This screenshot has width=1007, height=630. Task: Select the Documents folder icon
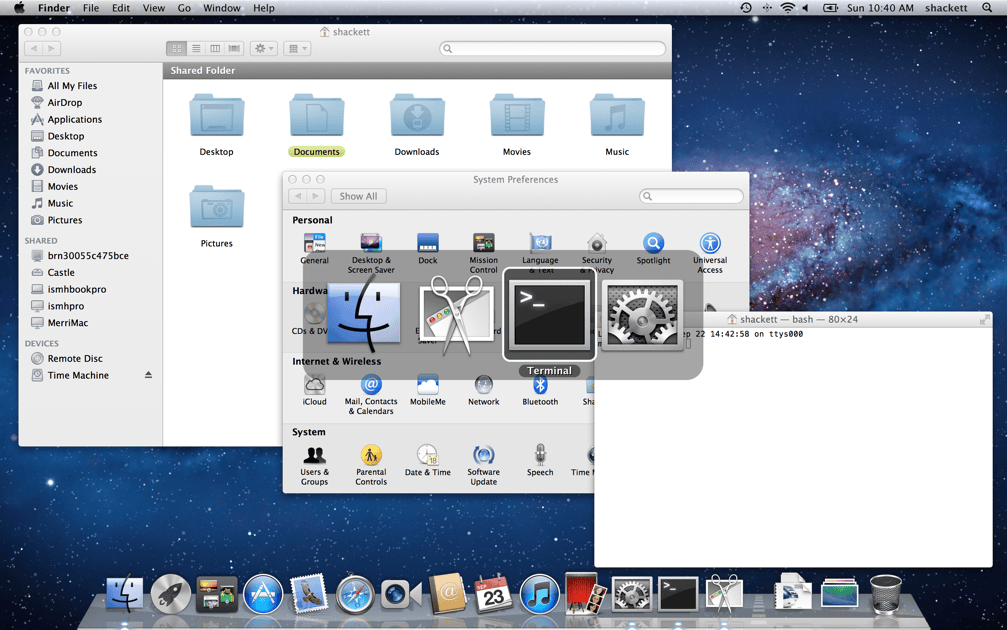[317, 116]
